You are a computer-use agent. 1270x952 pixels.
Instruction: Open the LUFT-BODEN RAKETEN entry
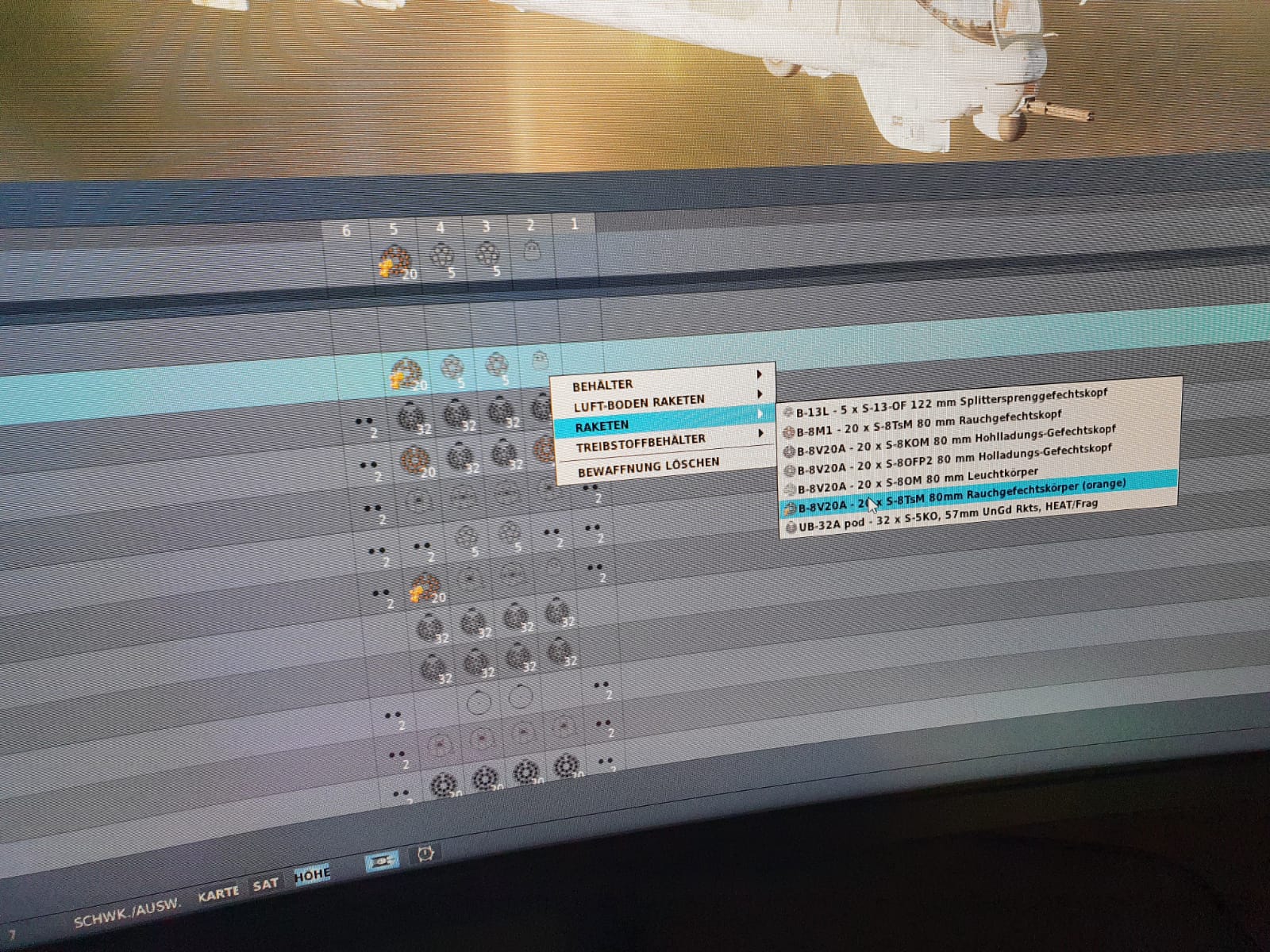pos(639,402)
